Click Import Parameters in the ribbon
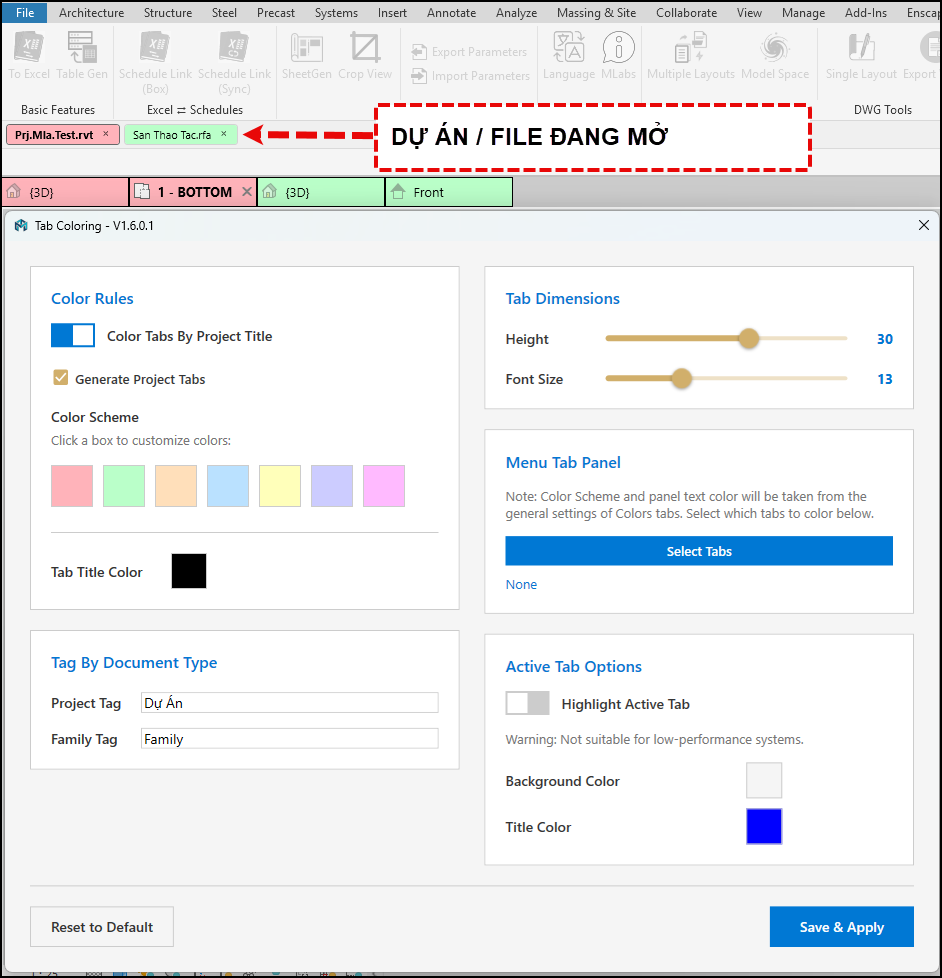 click(470, 75)
